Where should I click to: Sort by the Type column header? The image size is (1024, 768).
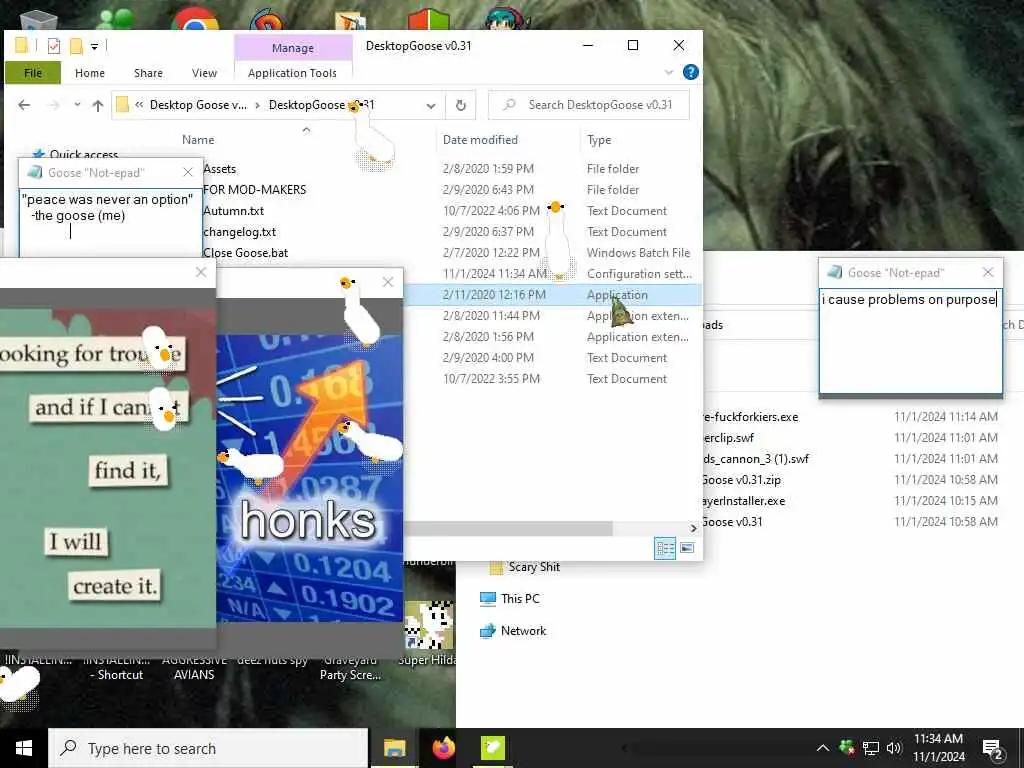tap(599, 140)
